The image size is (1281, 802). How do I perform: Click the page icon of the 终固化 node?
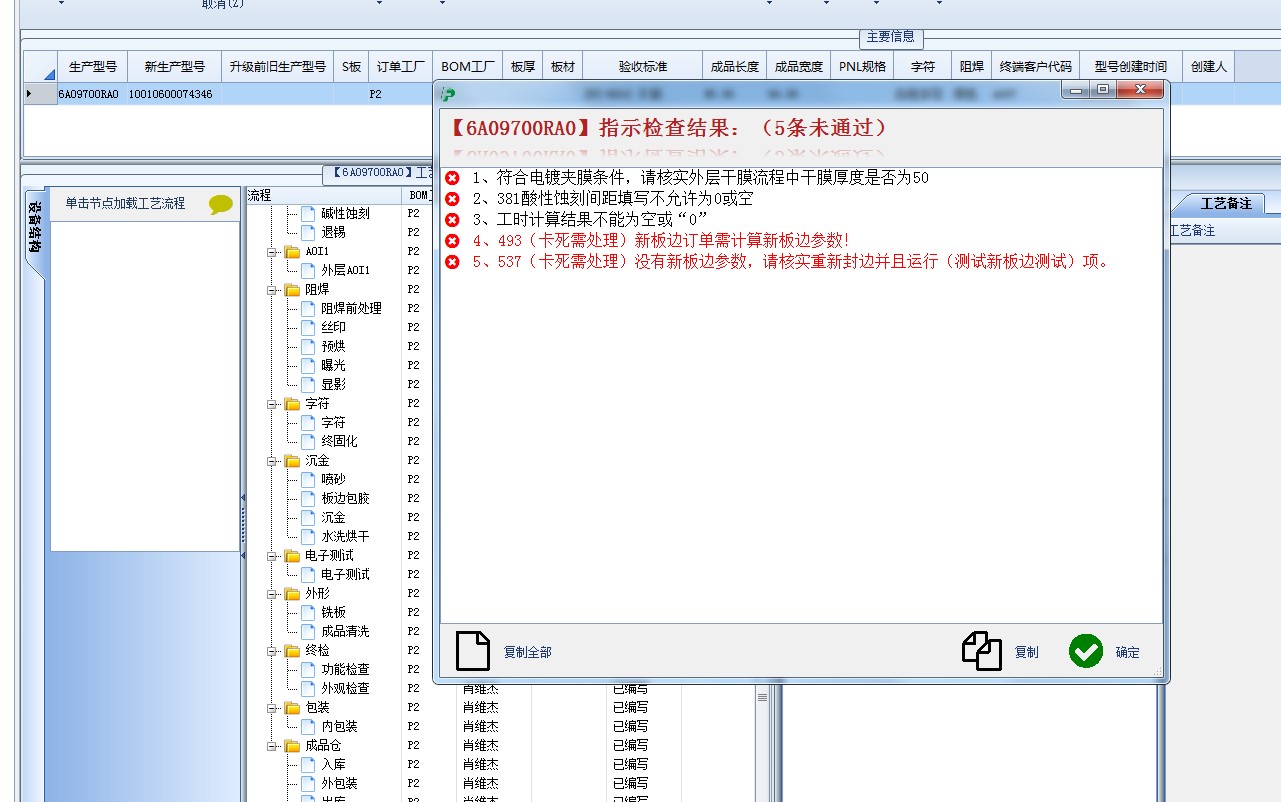(x=307, y=441)
